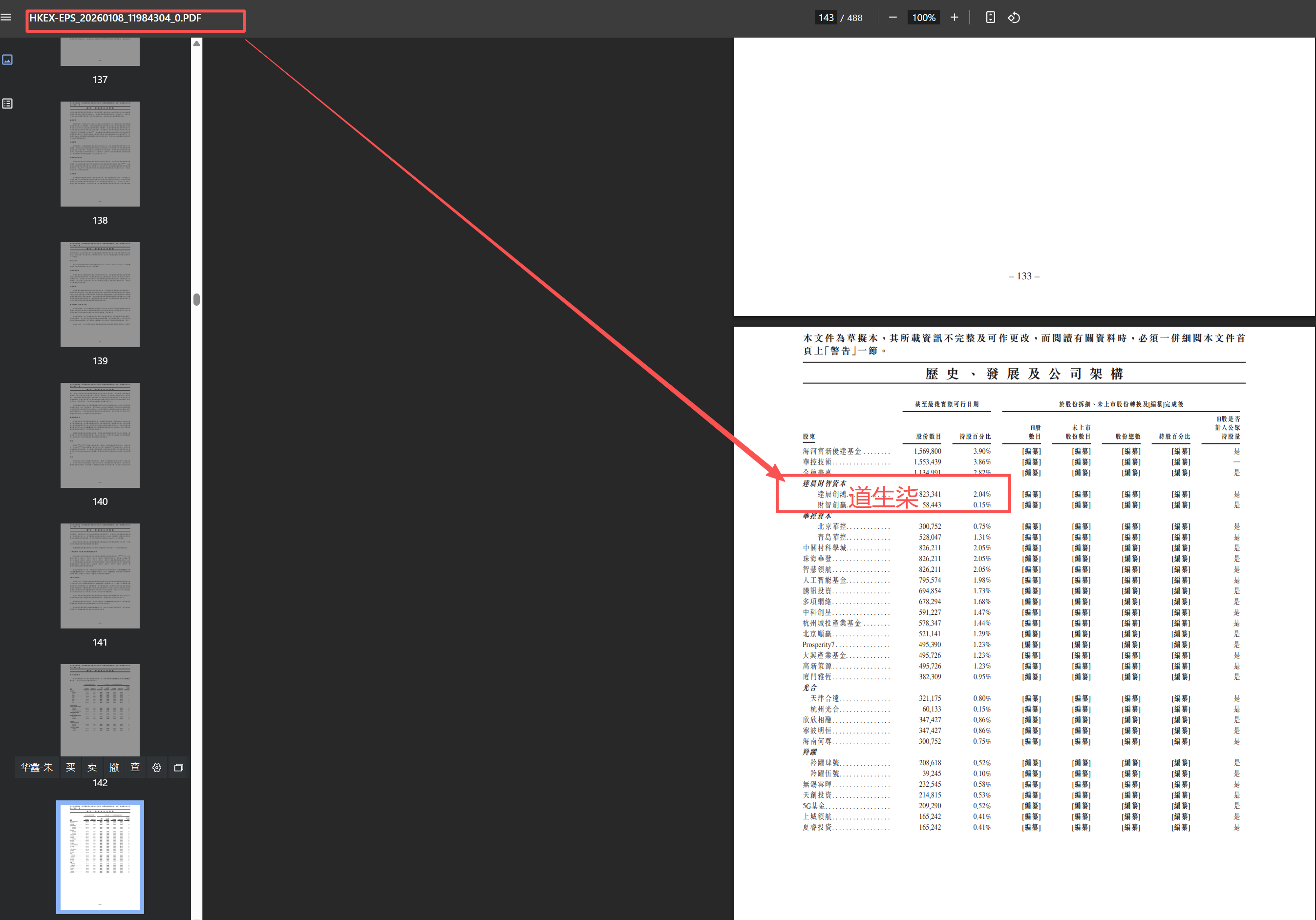Select the 华鑫-朱 account label
Viewport: 1316px width, 920px height.
(37, 767)
